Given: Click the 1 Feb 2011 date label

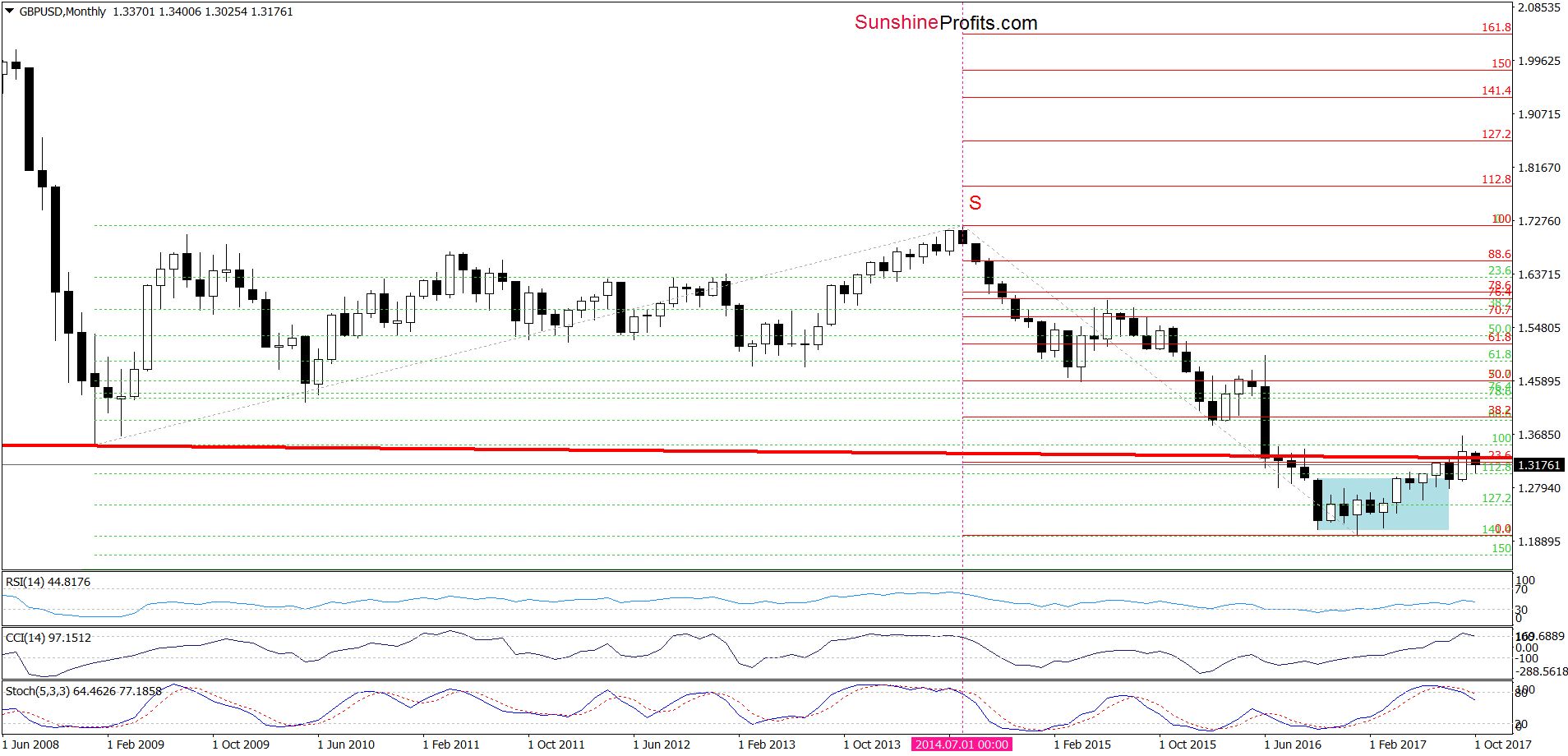Looking at the screenshot, I should tap(451, 744).
